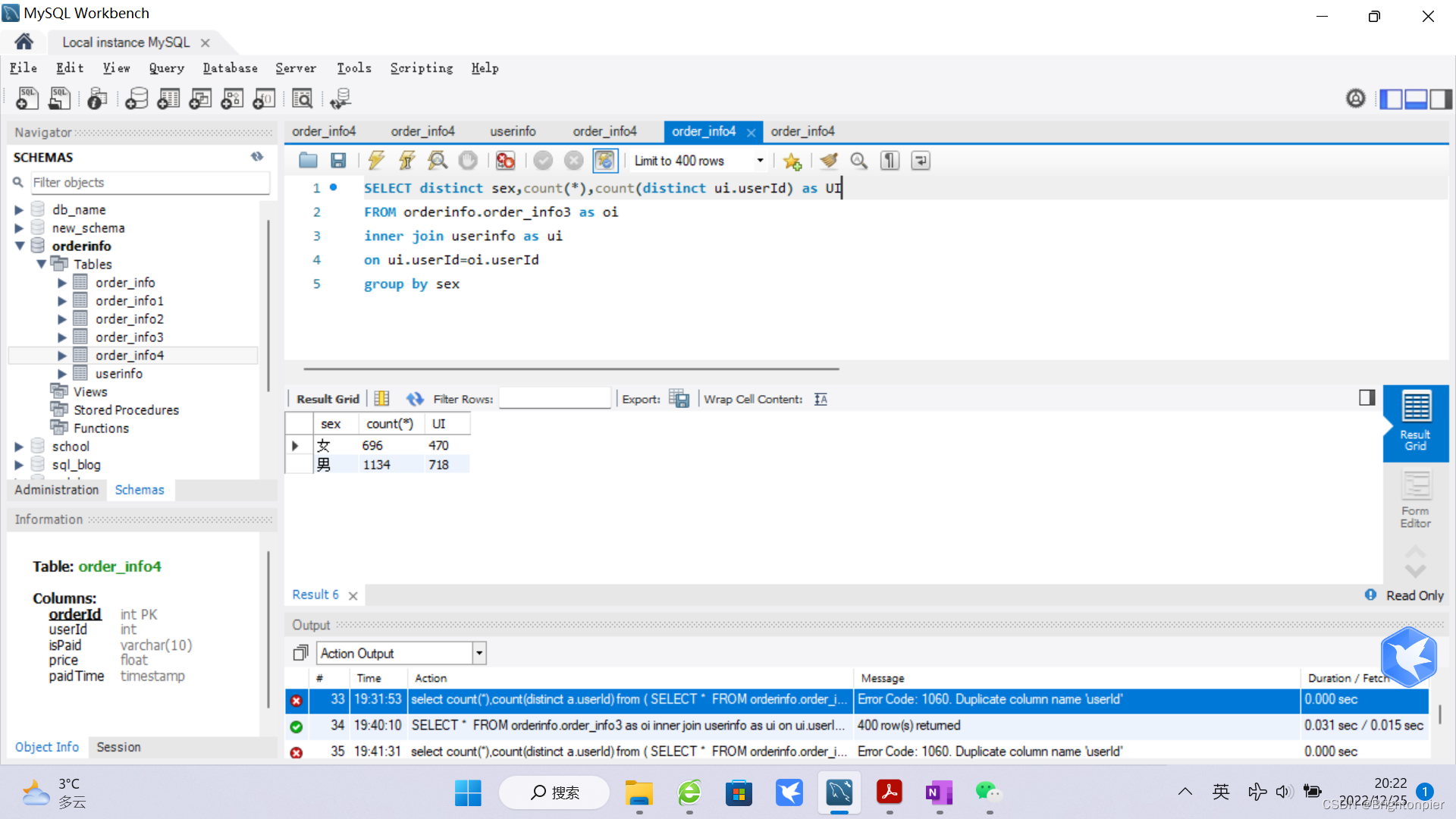1456x819 pixels.
Task: Click the Execute query lightning bolt icon
Action: [376, 160]
